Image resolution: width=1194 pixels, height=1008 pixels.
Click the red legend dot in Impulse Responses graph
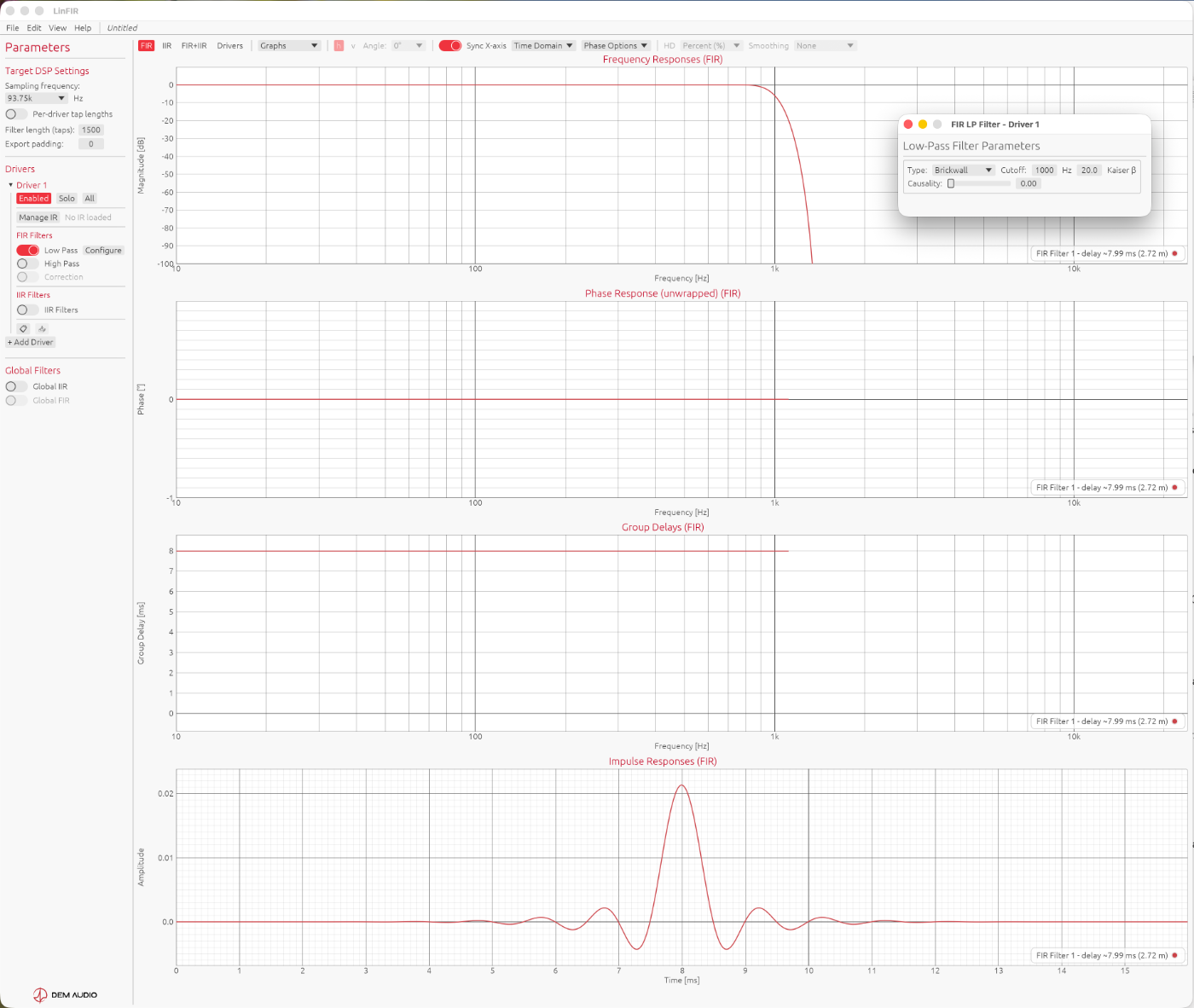point(1174,955)
